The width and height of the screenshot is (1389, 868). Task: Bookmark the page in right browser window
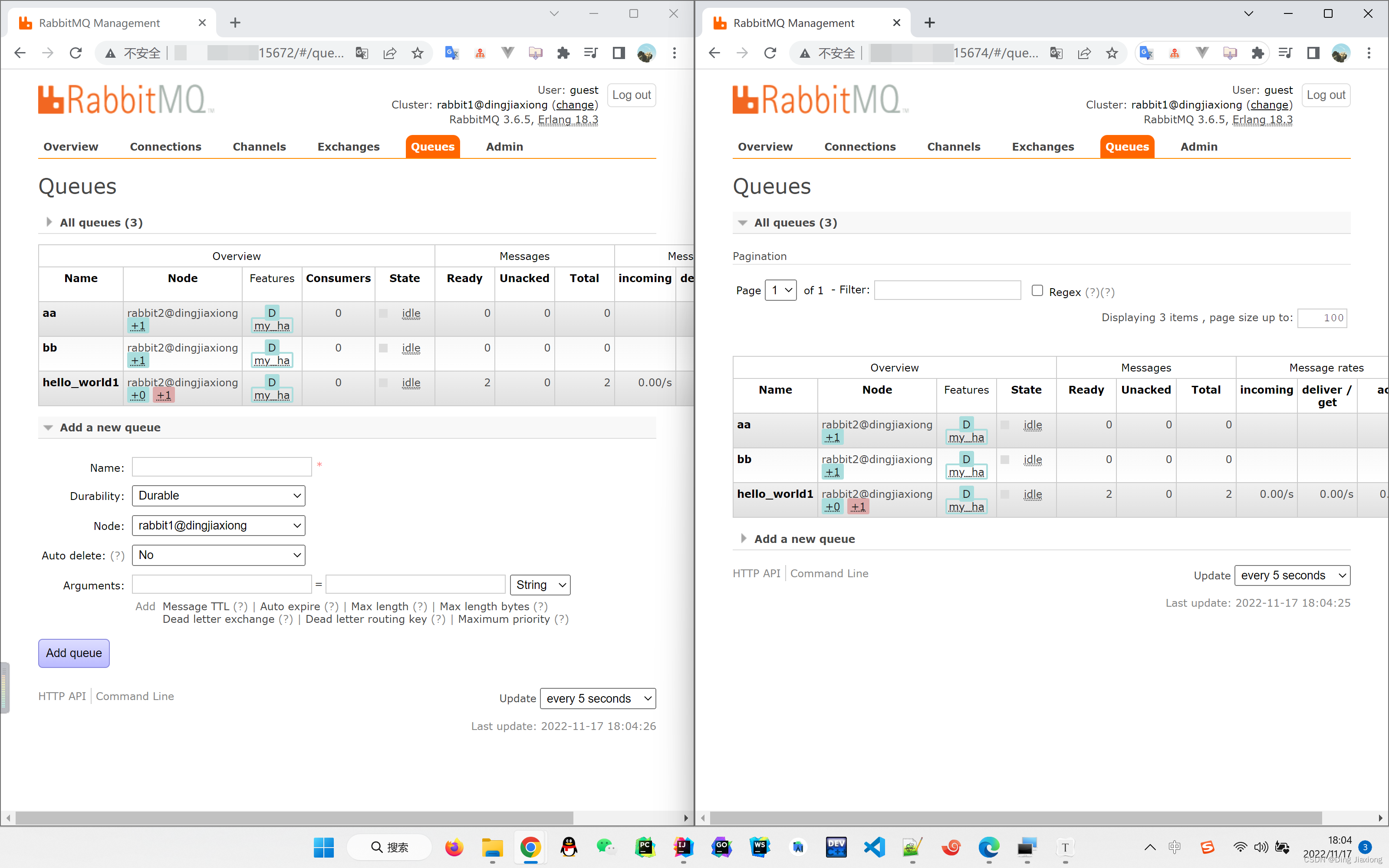click(x=1112, y=53)
